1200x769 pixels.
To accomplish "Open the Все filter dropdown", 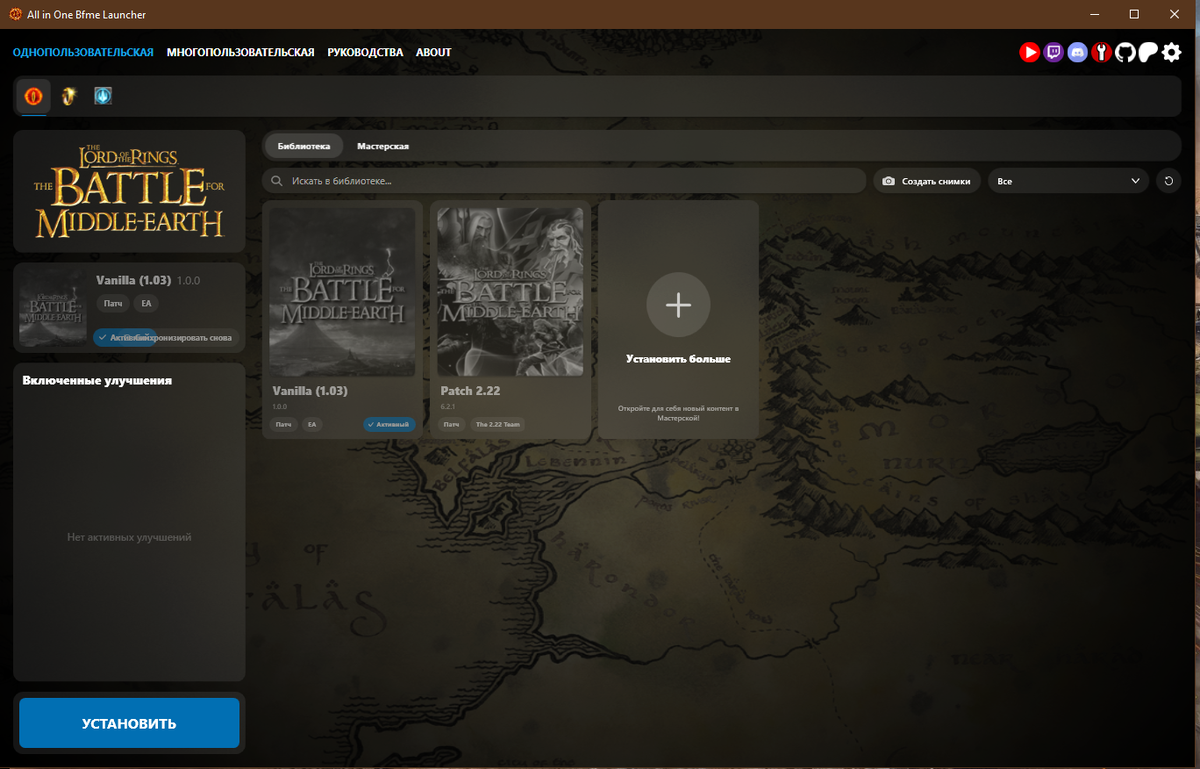I will click(x=1068, y=181).
